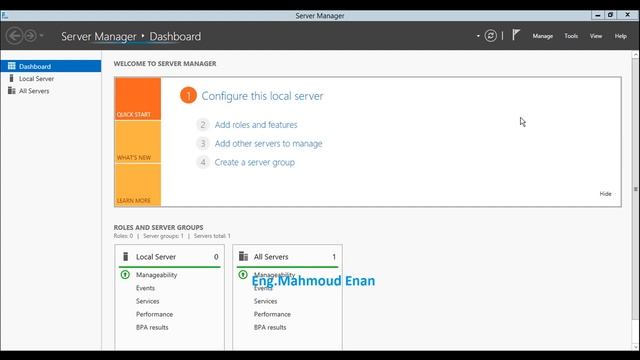Click Create a server group

255,162
